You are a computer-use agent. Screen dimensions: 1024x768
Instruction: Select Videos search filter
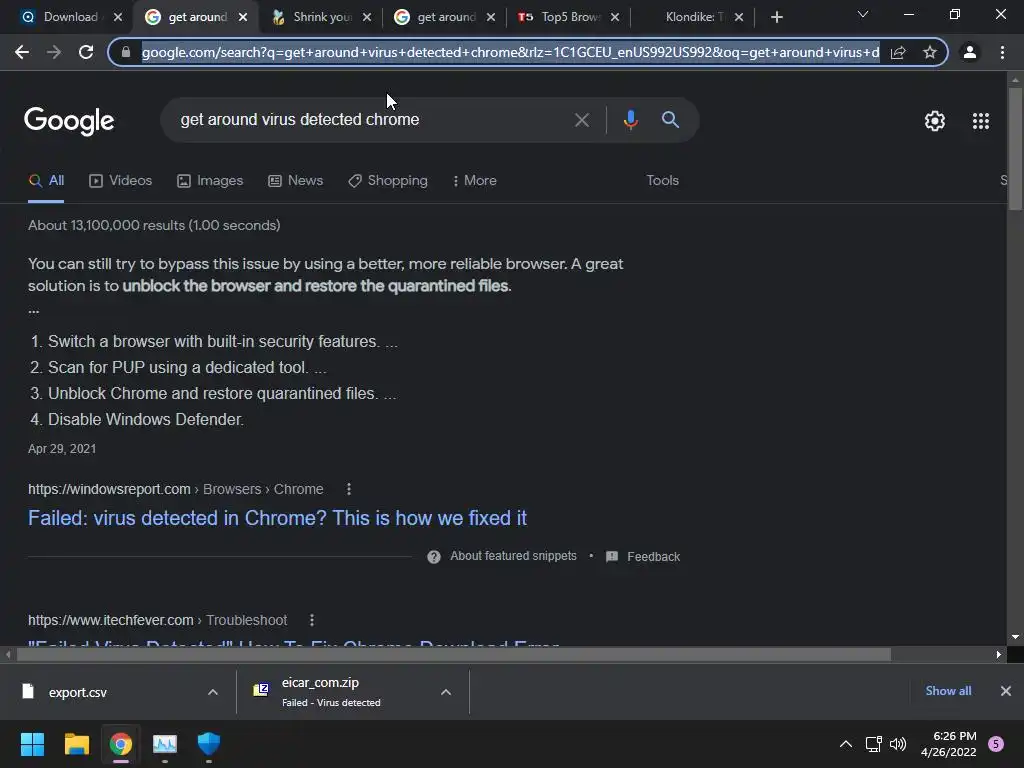pyautogui.click(x=120, y=181)
